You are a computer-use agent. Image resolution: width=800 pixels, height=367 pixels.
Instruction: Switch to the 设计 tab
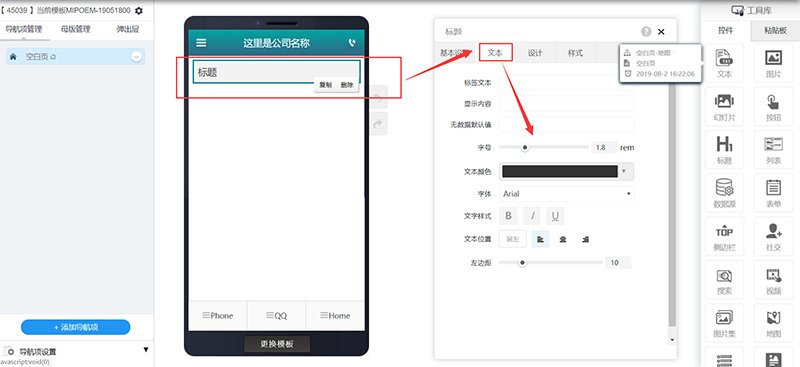click(535, 53)
